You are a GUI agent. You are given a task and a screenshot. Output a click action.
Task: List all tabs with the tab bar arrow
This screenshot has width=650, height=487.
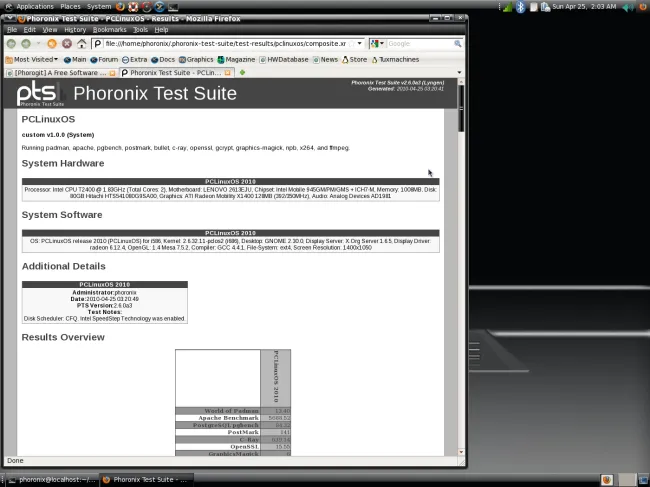pos(459,73)
